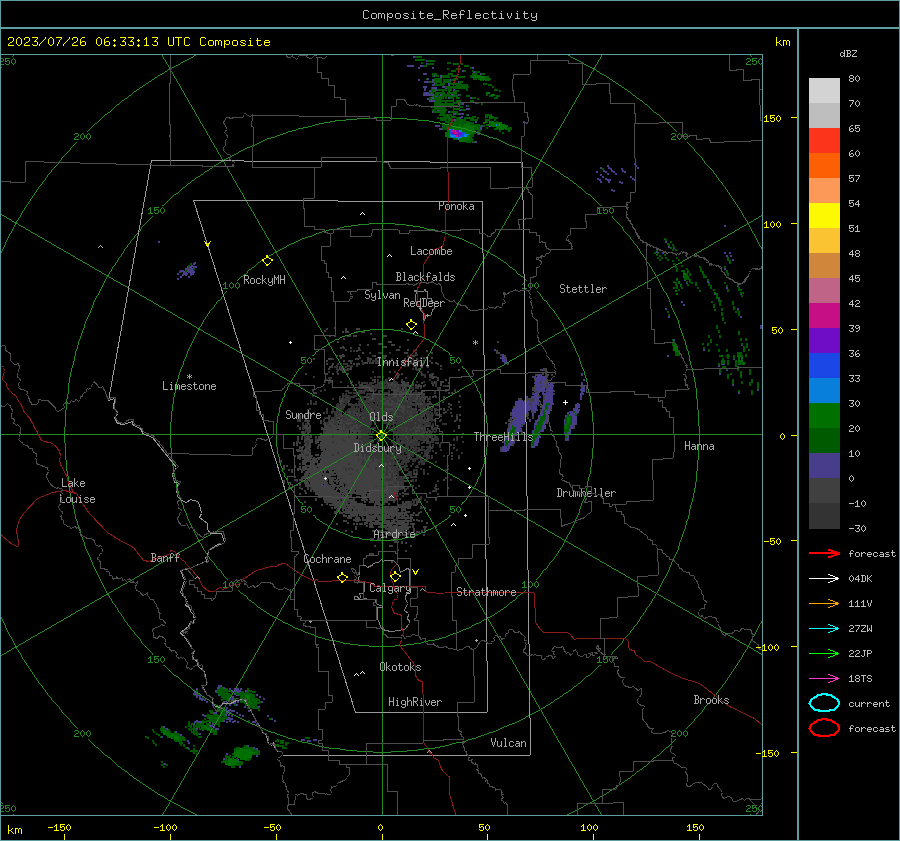Viewport: 900px width, 841px height.
Task: Click the Sundre town label
Action: tap(303, 414)
